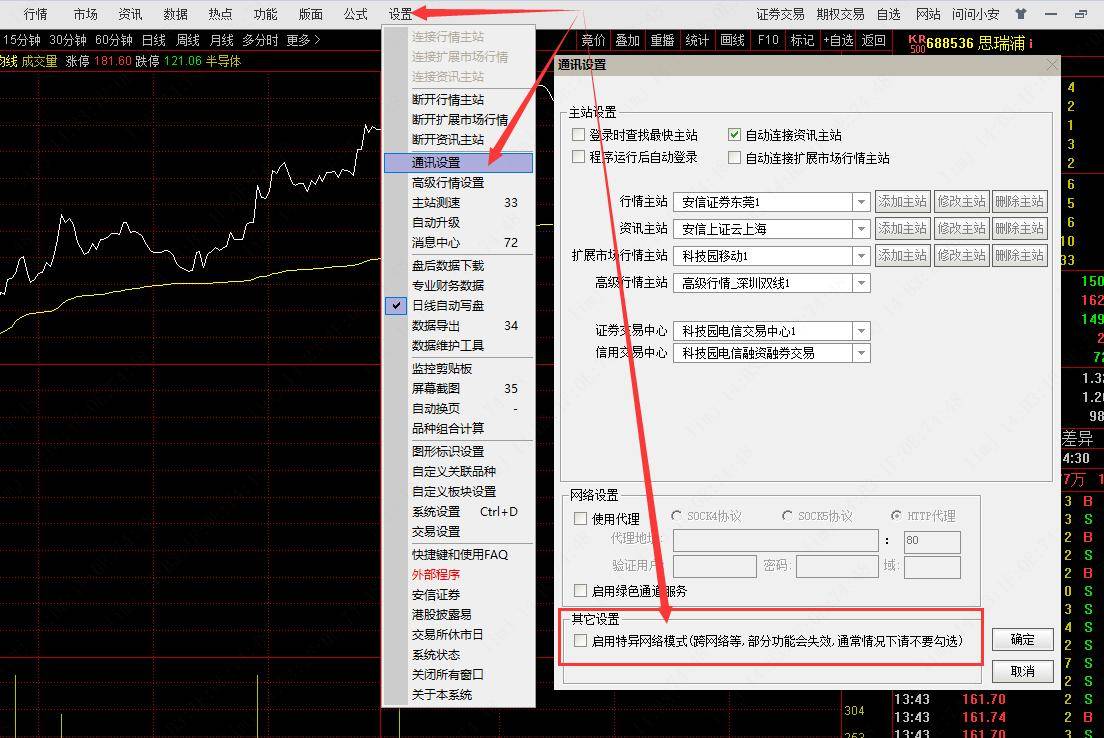Switch chart to 周线 period

(x=187, y=40)
